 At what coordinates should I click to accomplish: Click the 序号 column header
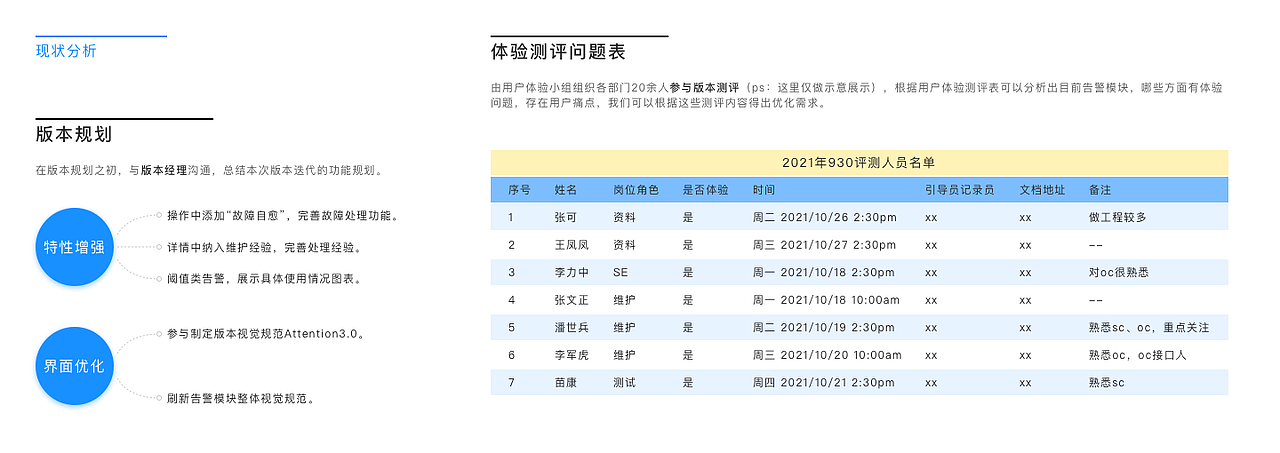click(x=519, y=189)
